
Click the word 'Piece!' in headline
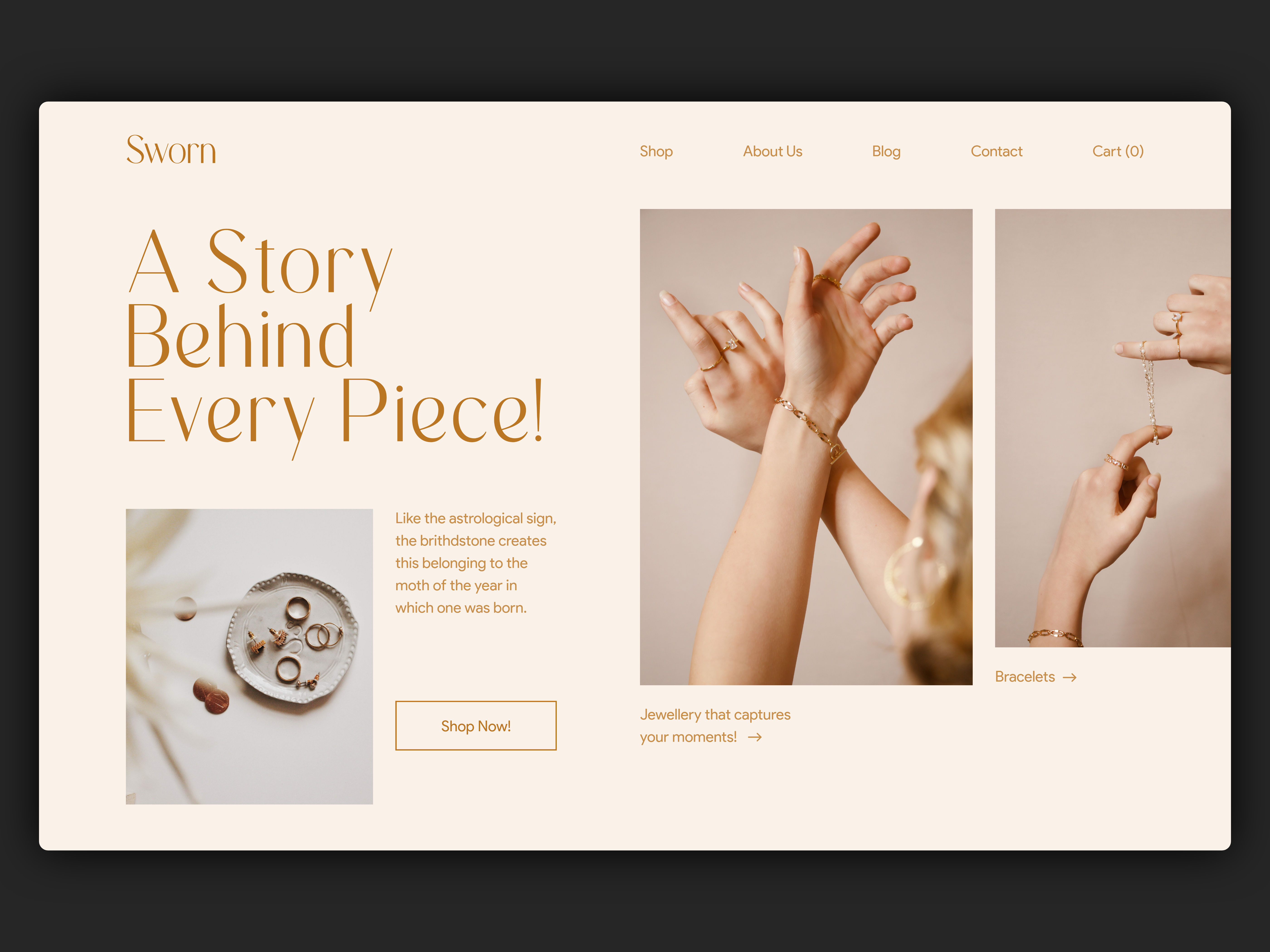[x=442, y=411]
